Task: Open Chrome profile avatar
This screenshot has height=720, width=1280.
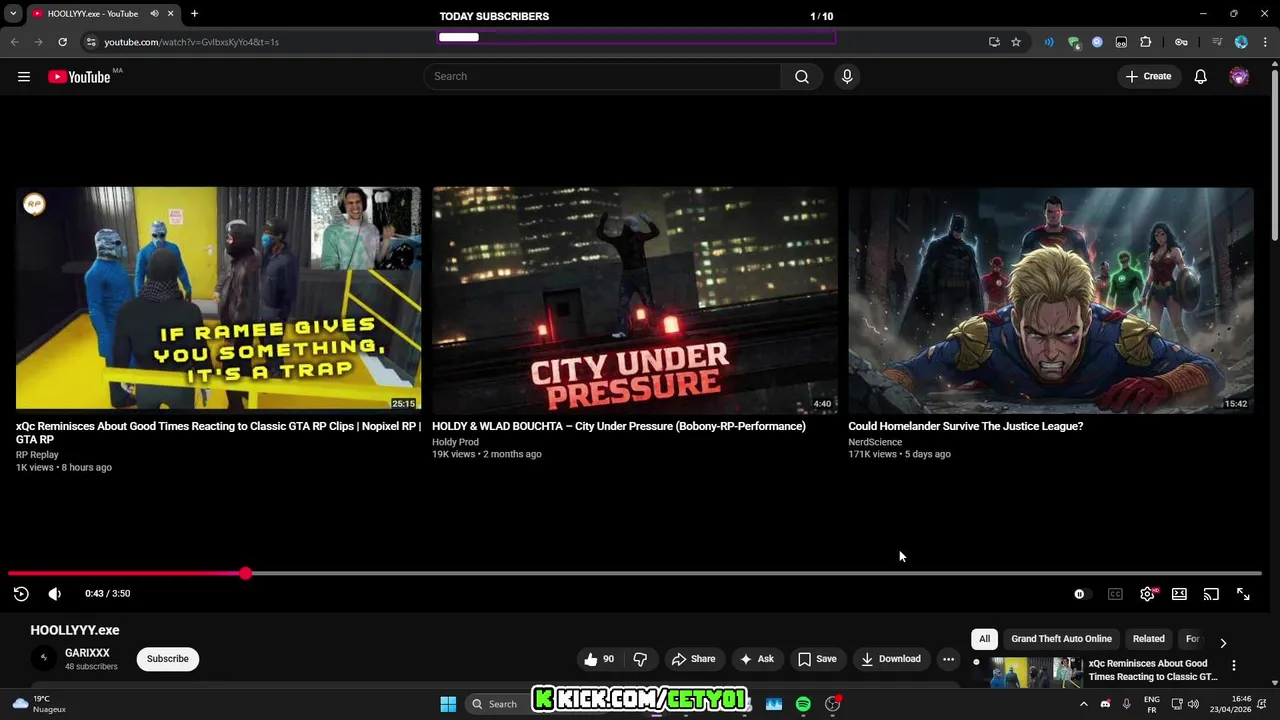Action: click(1241, 42)
